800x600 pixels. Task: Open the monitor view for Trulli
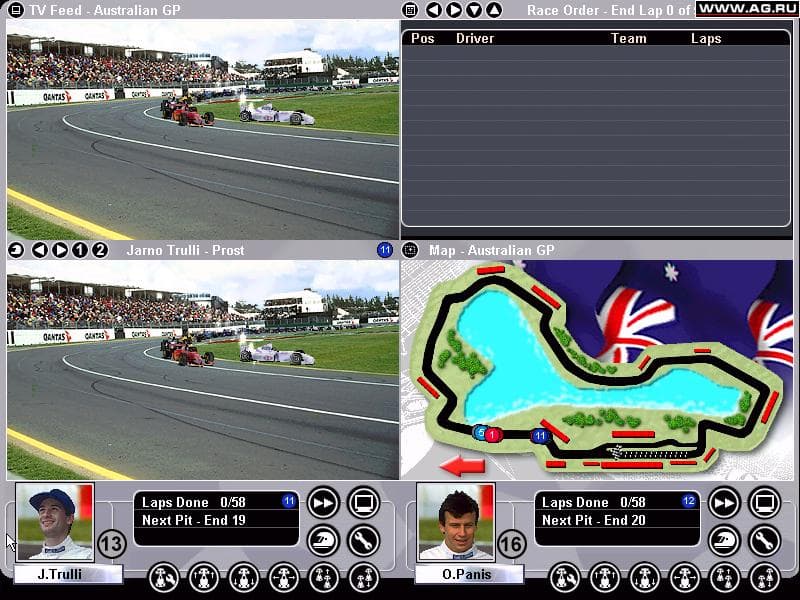[x=364, y=503]
